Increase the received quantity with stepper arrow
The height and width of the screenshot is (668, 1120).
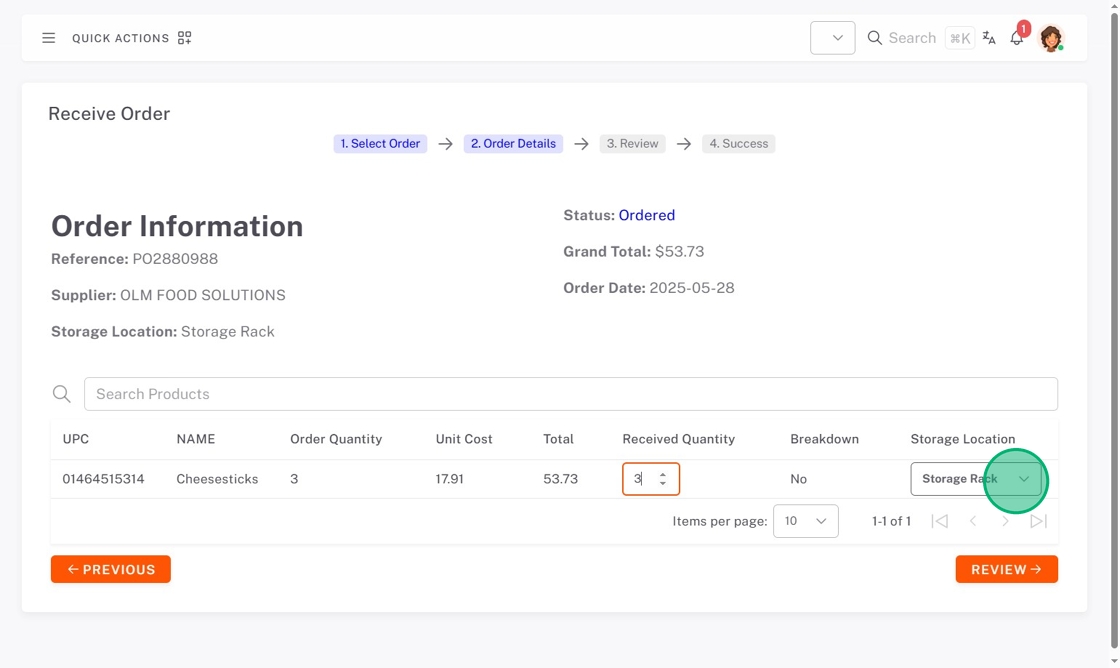663,474
